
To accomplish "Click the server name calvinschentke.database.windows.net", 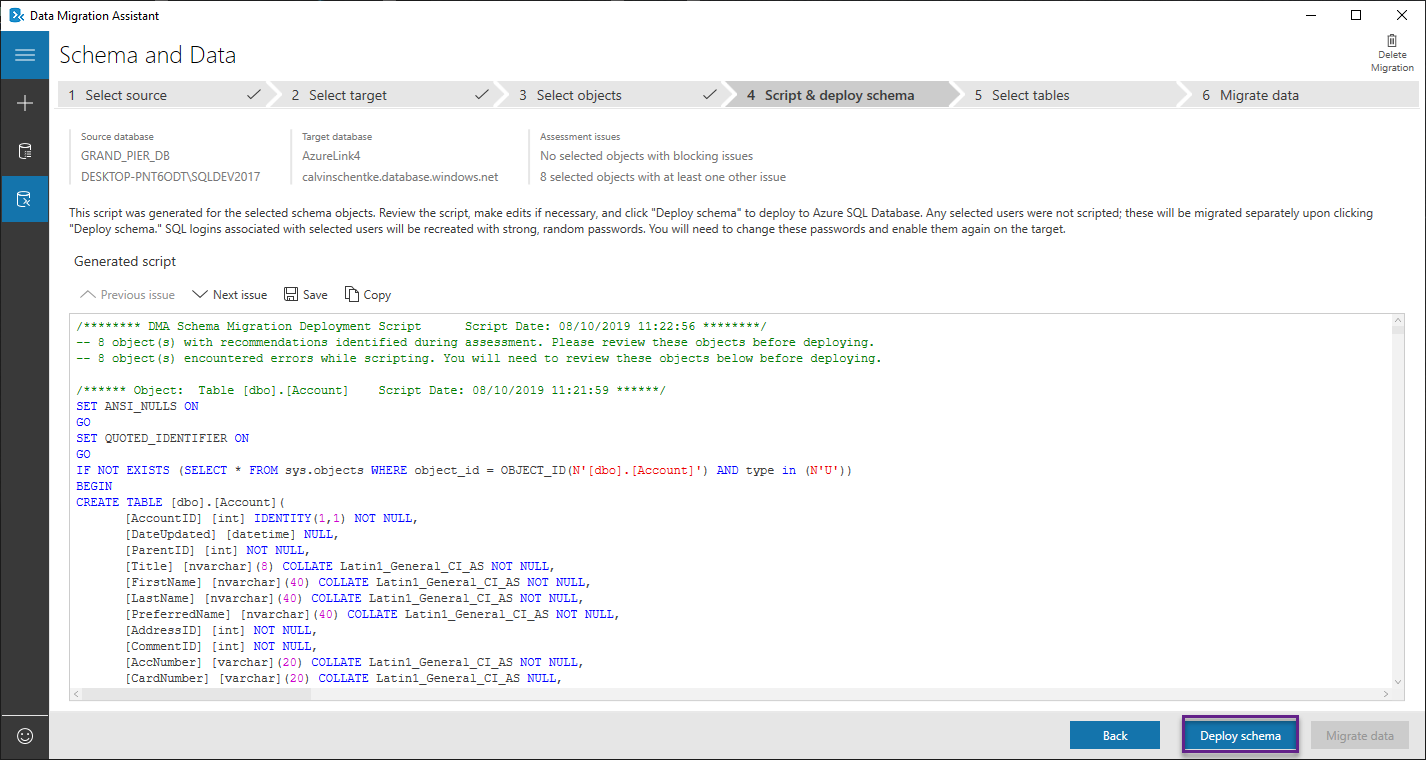I will (x=400, y=177).
